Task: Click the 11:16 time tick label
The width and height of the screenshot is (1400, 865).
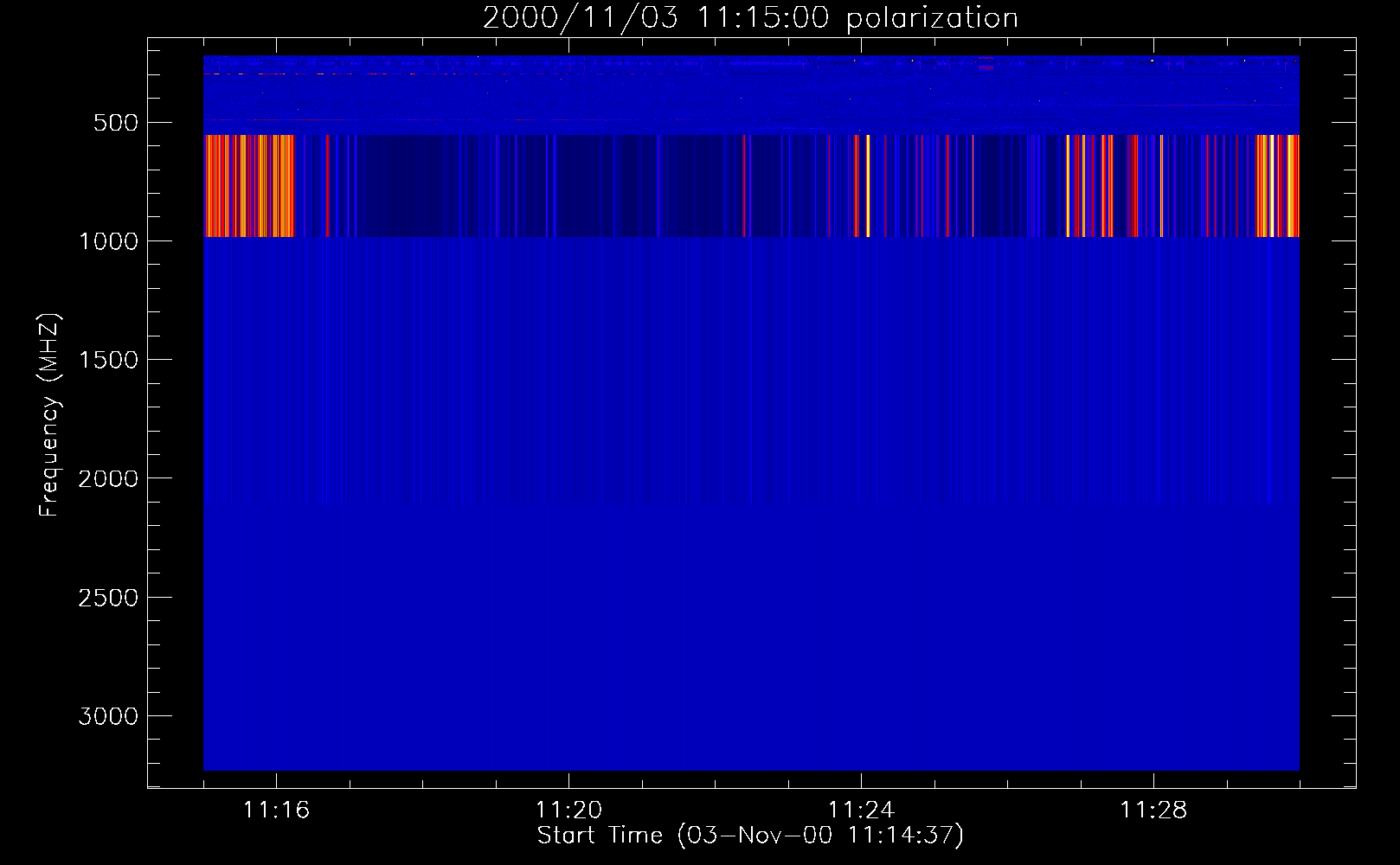Action: 276,811
